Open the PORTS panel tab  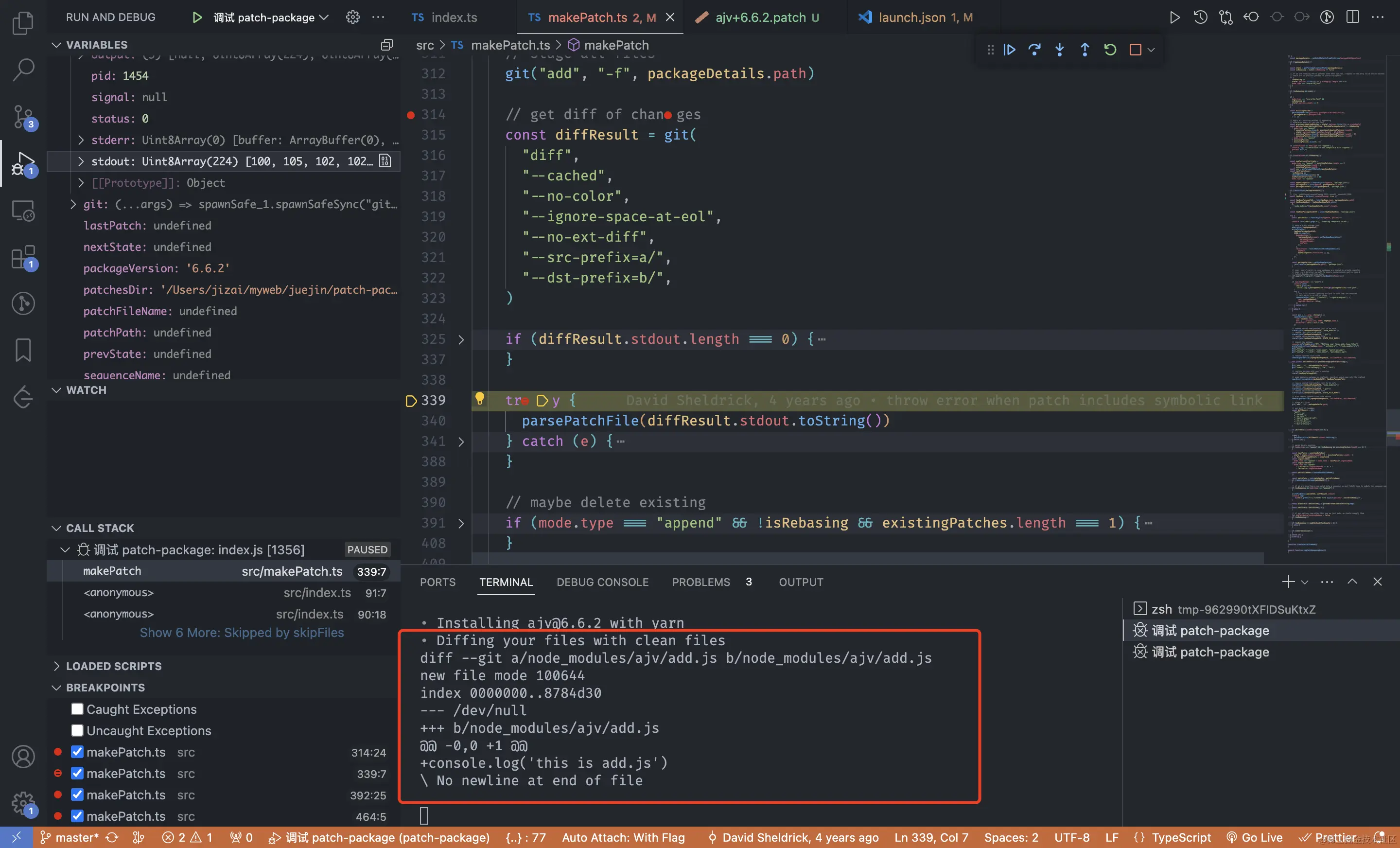[437, 582]
